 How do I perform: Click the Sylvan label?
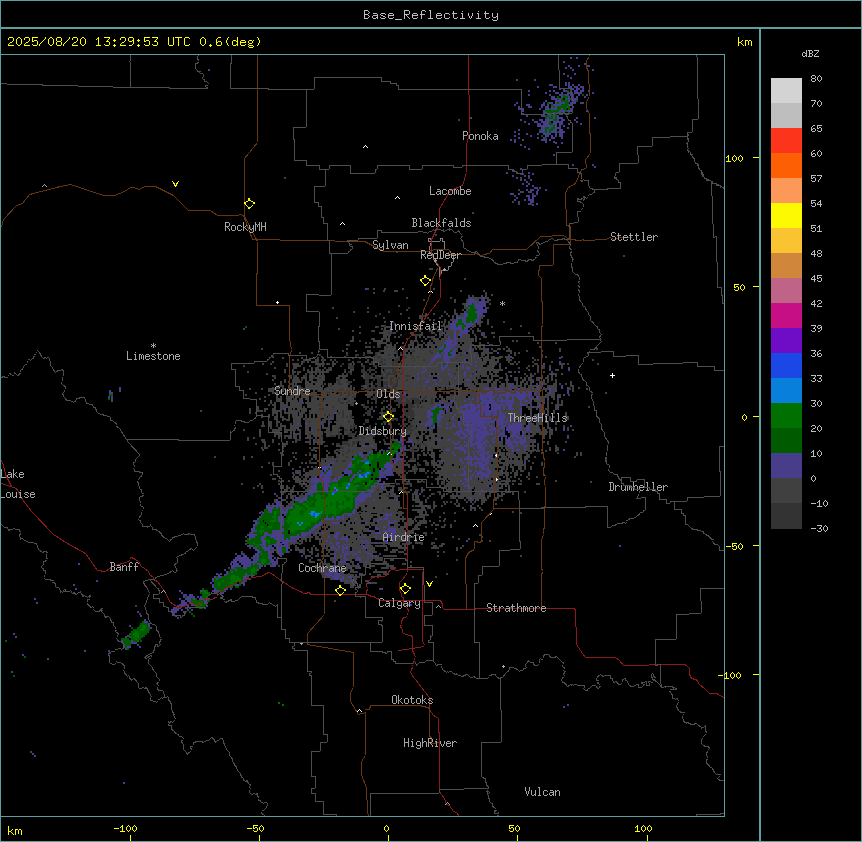(390, 245)
